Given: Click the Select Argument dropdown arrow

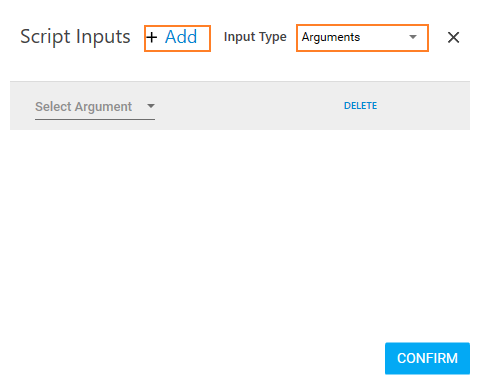Looking at the screenshot, I should (x=151, y=106).
